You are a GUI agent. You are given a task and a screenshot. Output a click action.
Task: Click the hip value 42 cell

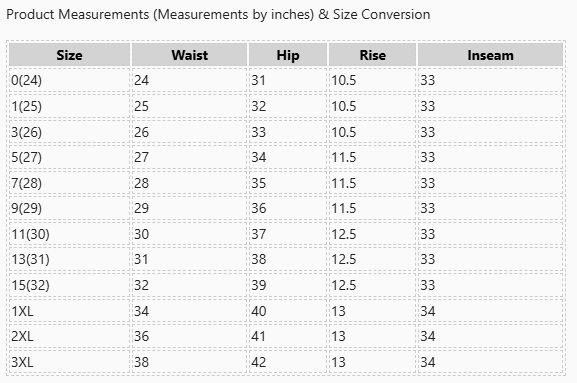[x=288, y=362]
